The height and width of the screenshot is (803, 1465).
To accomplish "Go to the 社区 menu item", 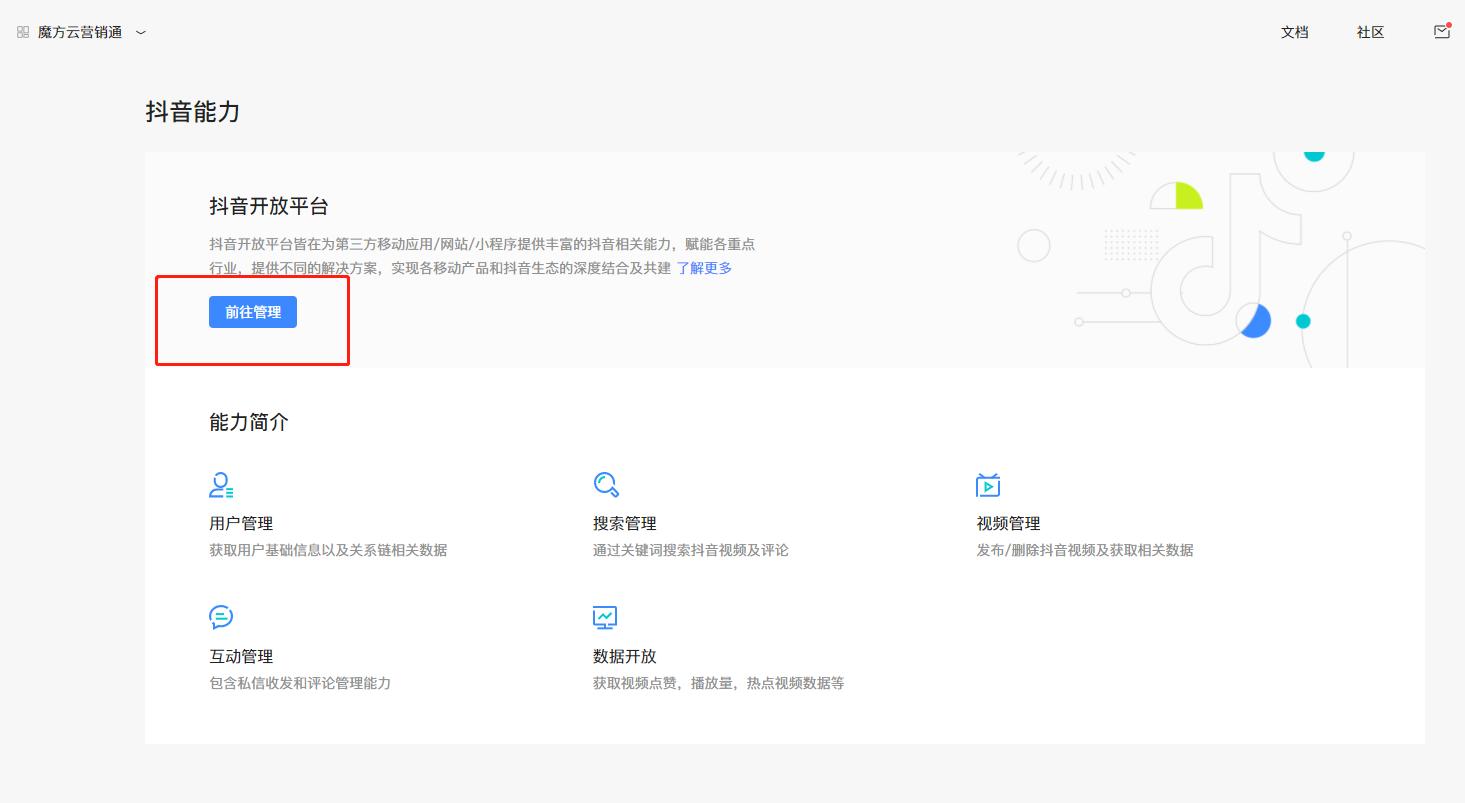I will point(1370,32).
